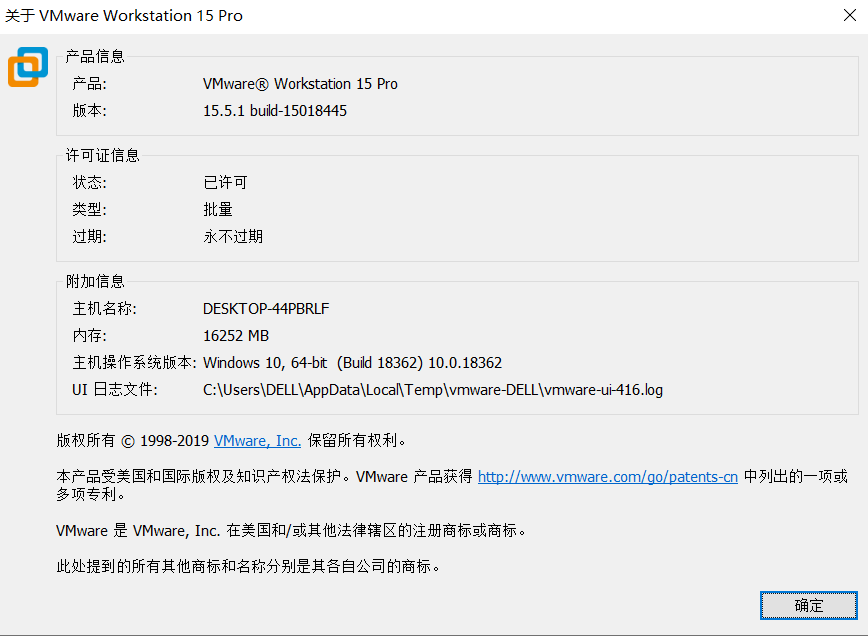868x636 pixels.
Task: Click the host OS version Windows 10, 64-bit text
Action: [x=352, y=363]
